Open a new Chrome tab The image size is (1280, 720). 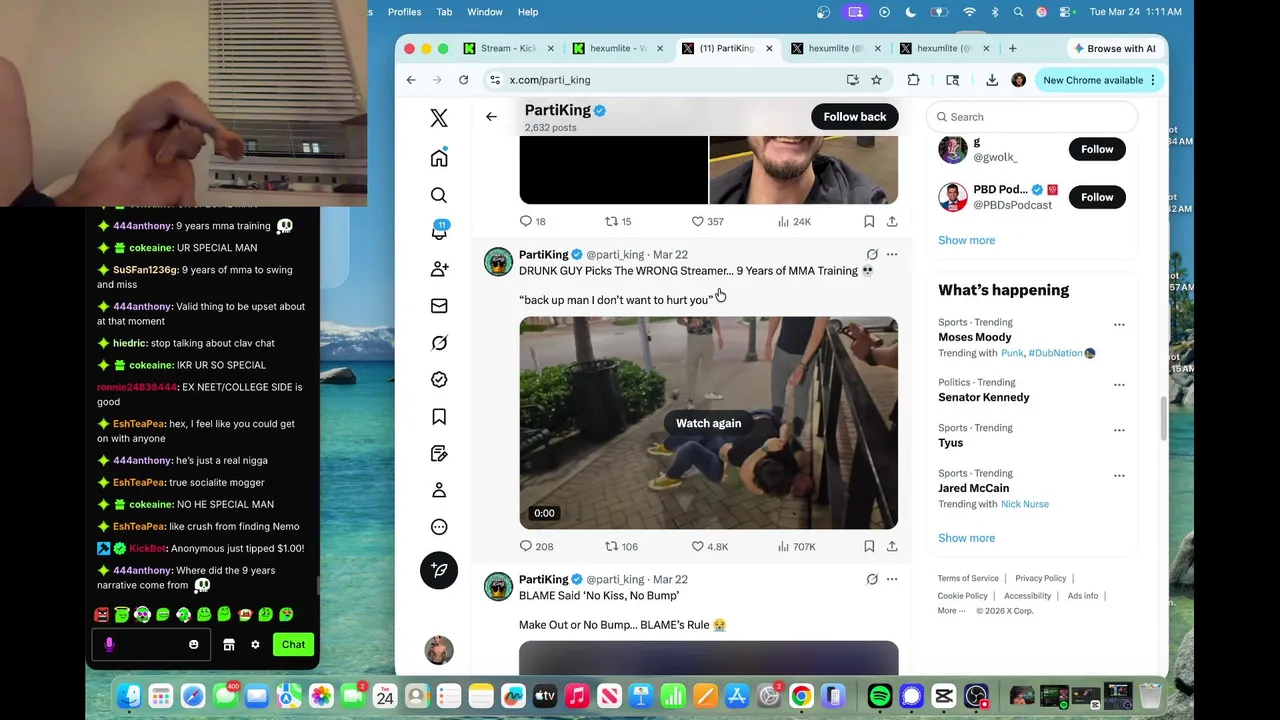point(1012,48)
